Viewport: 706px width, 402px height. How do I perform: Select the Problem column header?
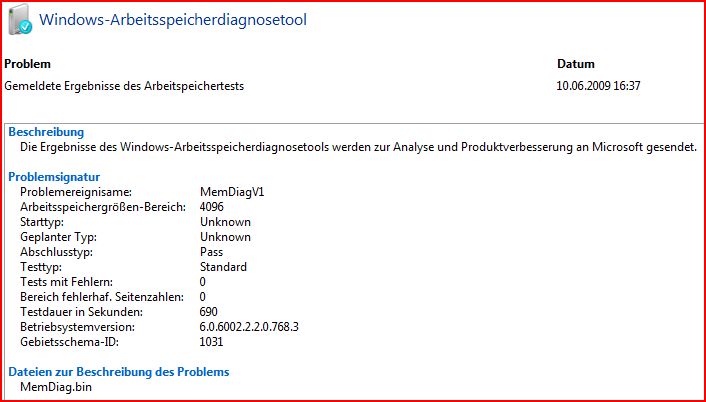(27, 64)
